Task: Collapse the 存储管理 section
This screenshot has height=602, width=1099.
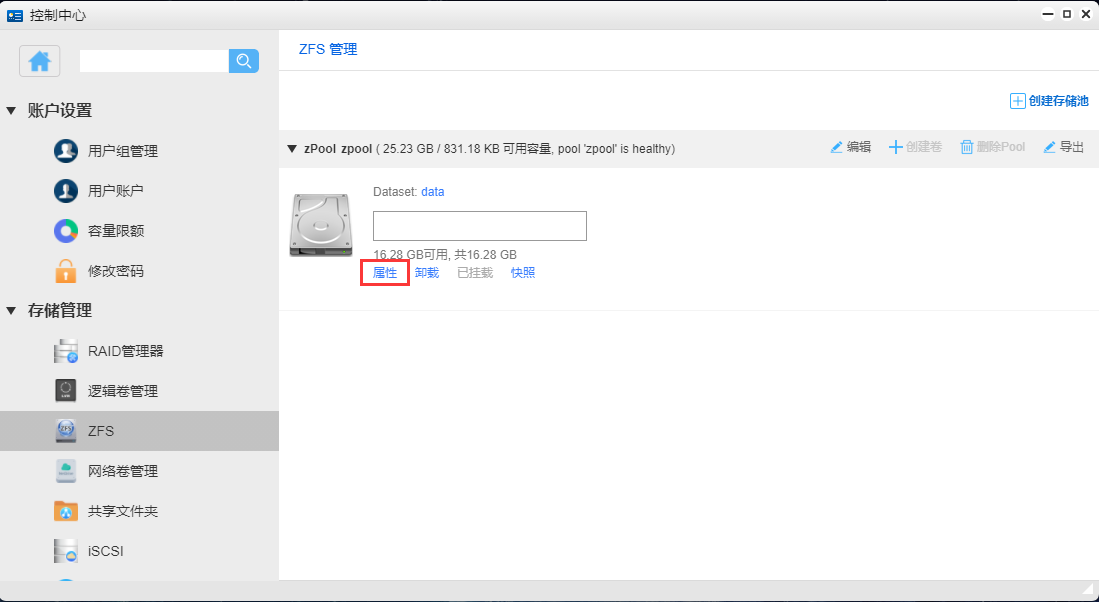Action: 11,310
